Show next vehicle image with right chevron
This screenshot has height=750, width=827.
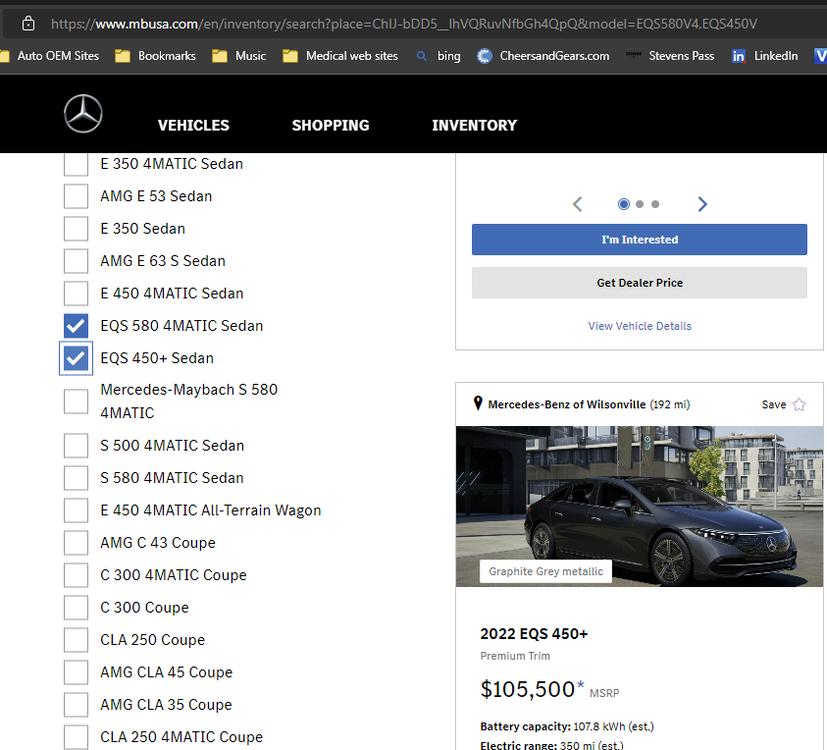[x=702, y=204]
